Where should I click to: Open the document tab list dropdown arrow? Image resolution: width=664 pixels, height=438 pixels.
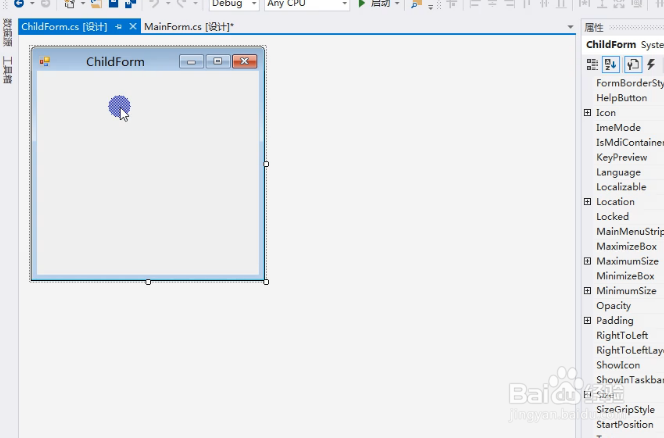570,27
